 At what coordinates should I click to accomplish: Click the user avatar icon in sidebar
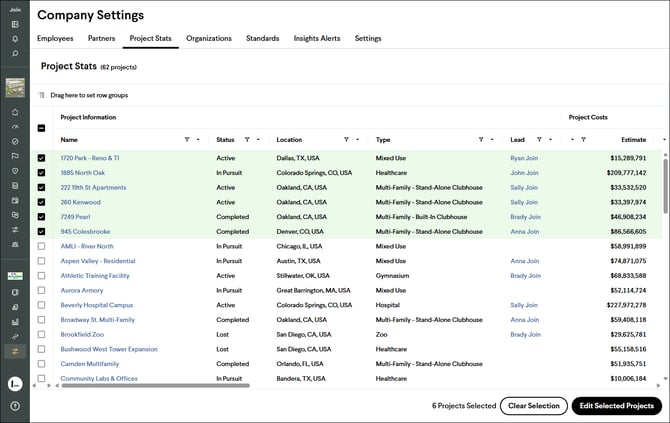point(15,383)
